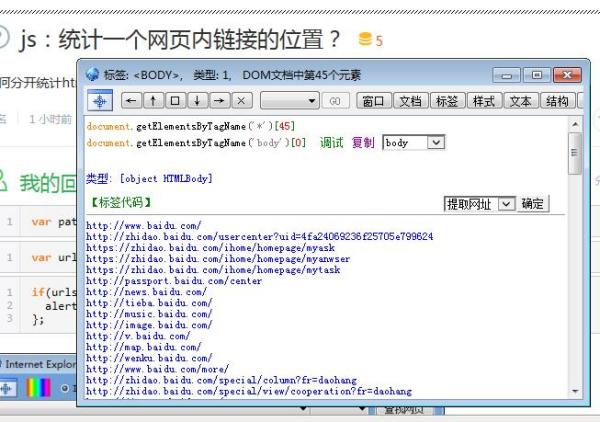Switch to the 标签 tab
Image resolution: width=600 pixels, height=422 pixels.
tap(447, 101)
